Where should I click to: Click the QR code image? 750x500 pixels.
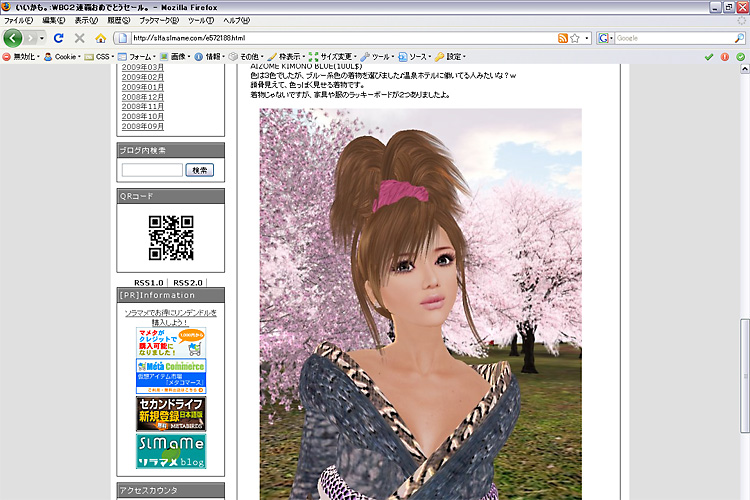coord(171,238)
